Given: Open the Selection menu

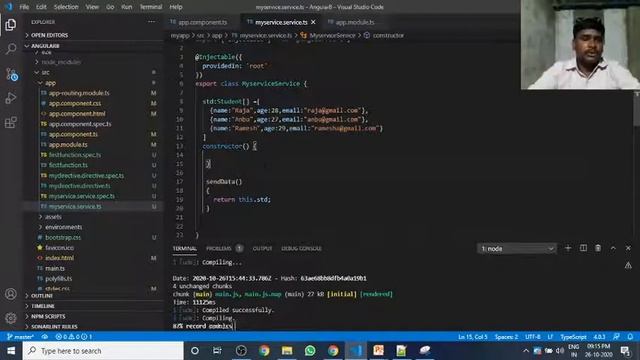Looking at the screenshot, I should [x=66, y=7].
